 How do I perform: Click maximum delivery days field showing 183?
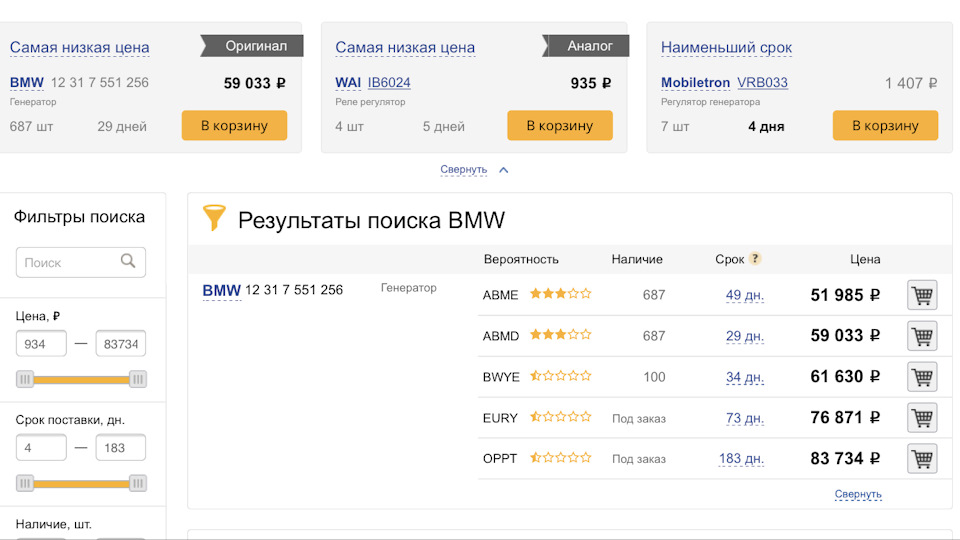pyautogui.click(x=121, y=448)
